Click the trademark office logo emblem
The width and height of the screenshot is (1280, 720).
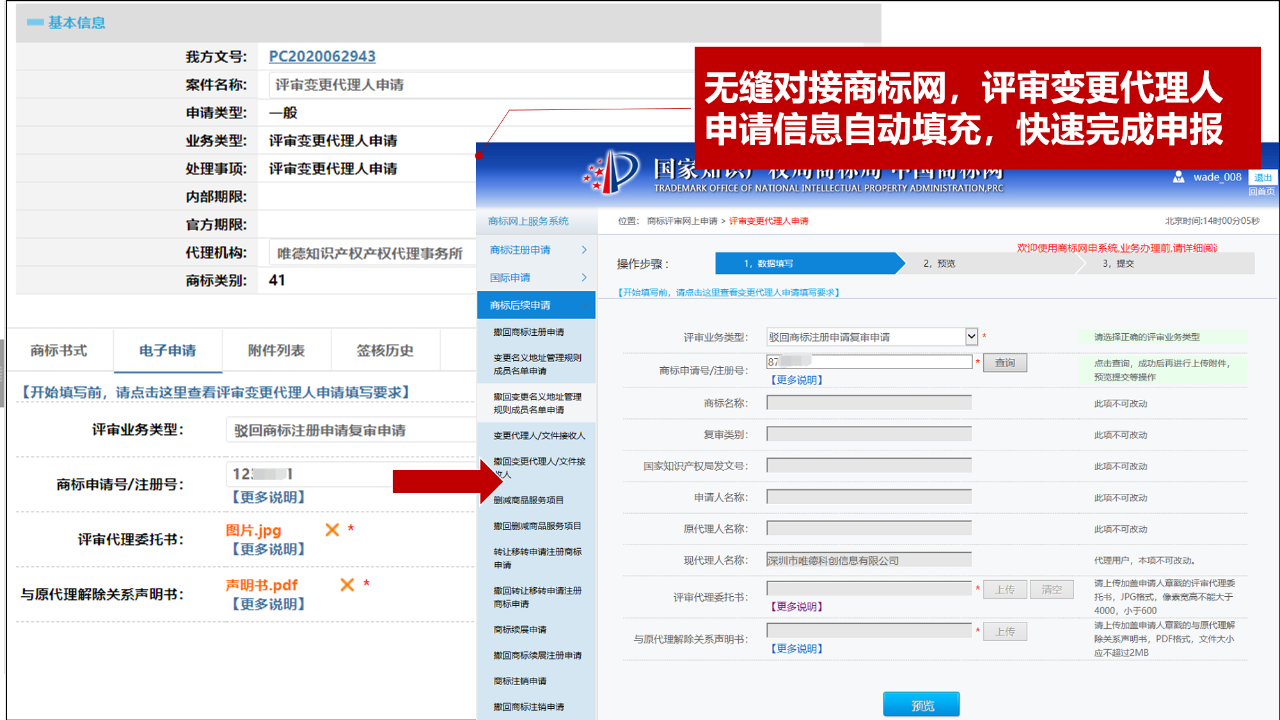click(610, 172)
